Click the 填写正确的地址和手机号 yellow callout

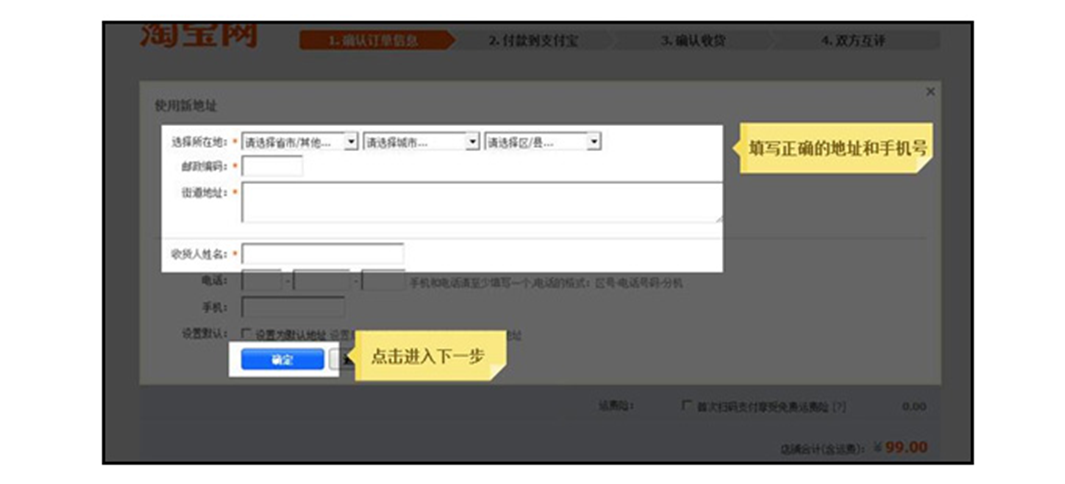(x=837, y=148)
